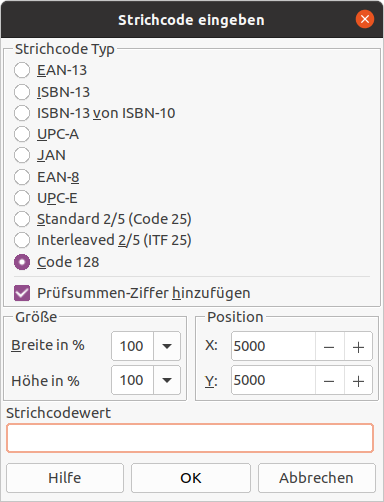Increase the X position with plus button
This screenshot has height=502, width=384.
(x=358, y=346)
